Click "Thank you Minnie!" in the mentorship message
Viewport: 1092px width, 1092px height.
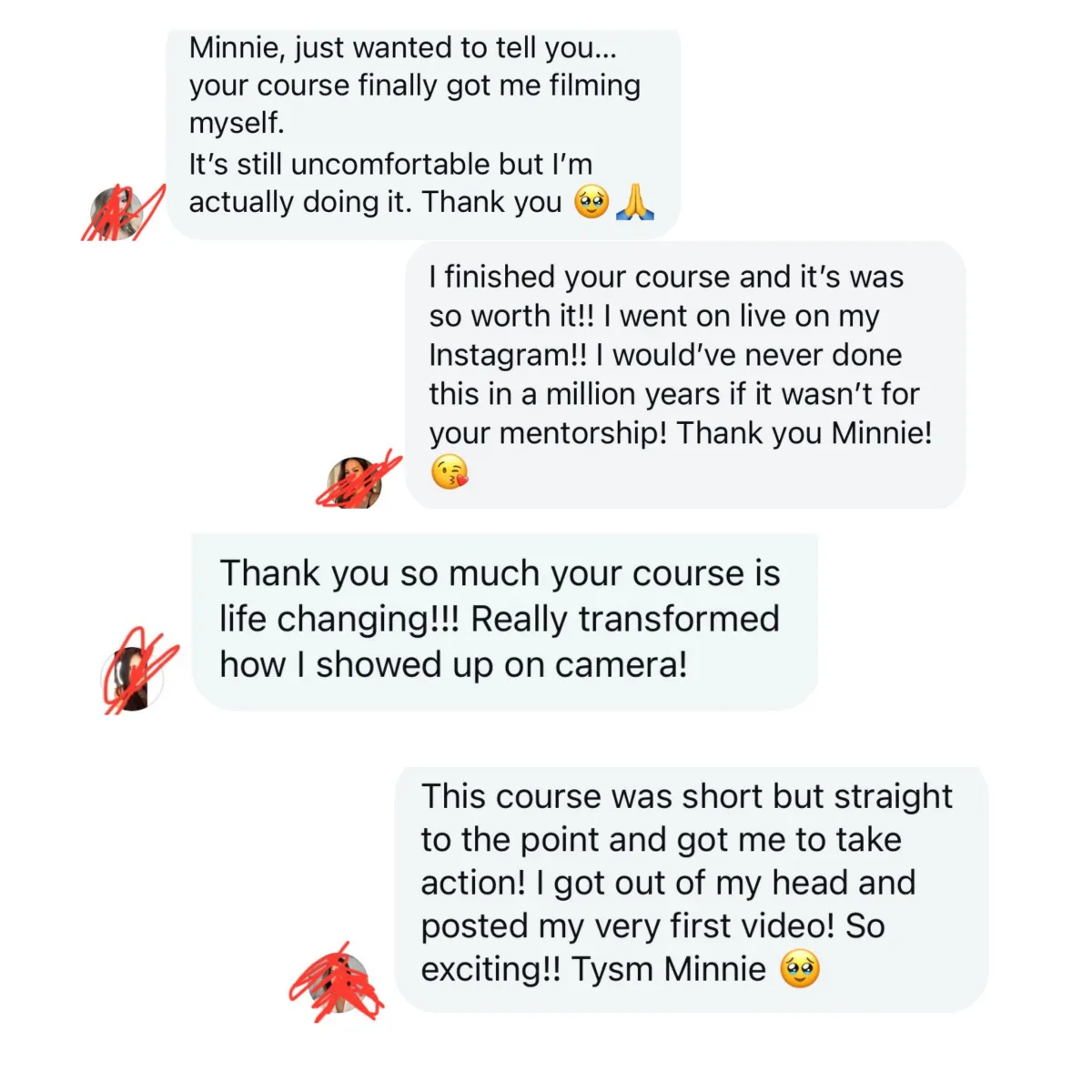point(804,433)
